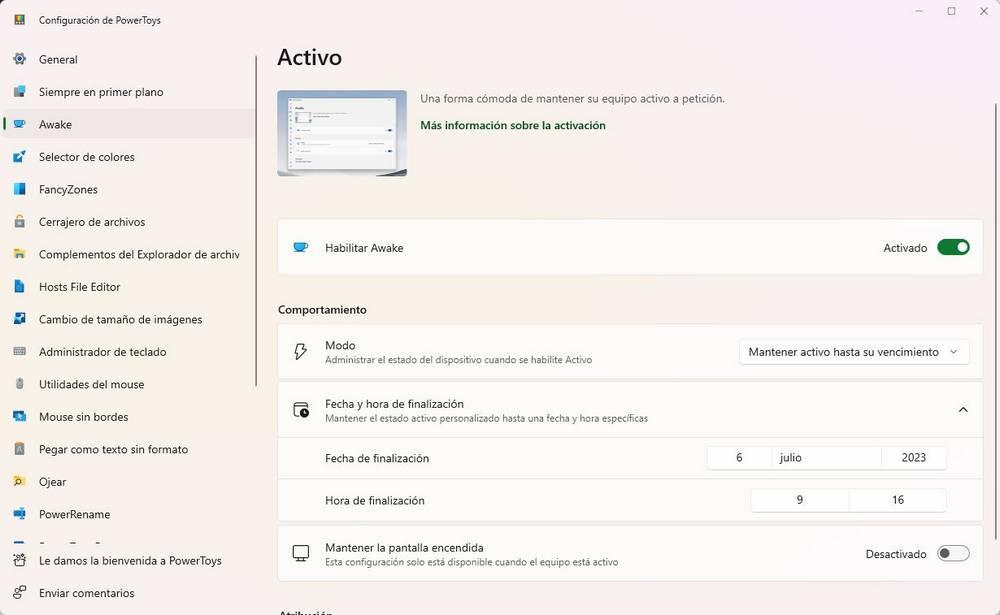
Task: Click the Mouse sin bordes icon
Action: tap(20, 417)
